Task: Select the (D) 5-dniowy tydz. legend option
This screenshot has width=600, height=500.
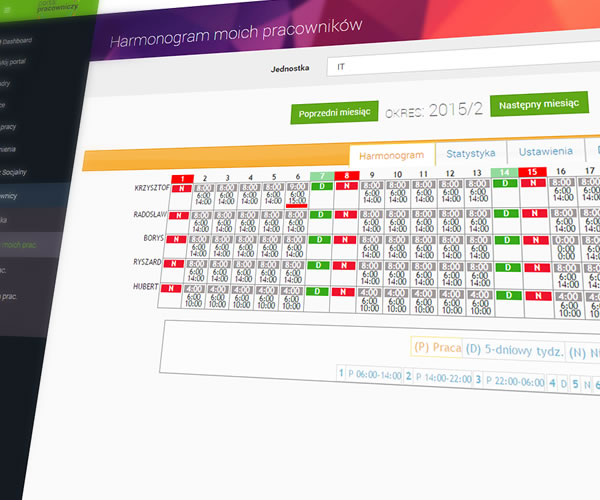Action: click(x=514, y=350)
